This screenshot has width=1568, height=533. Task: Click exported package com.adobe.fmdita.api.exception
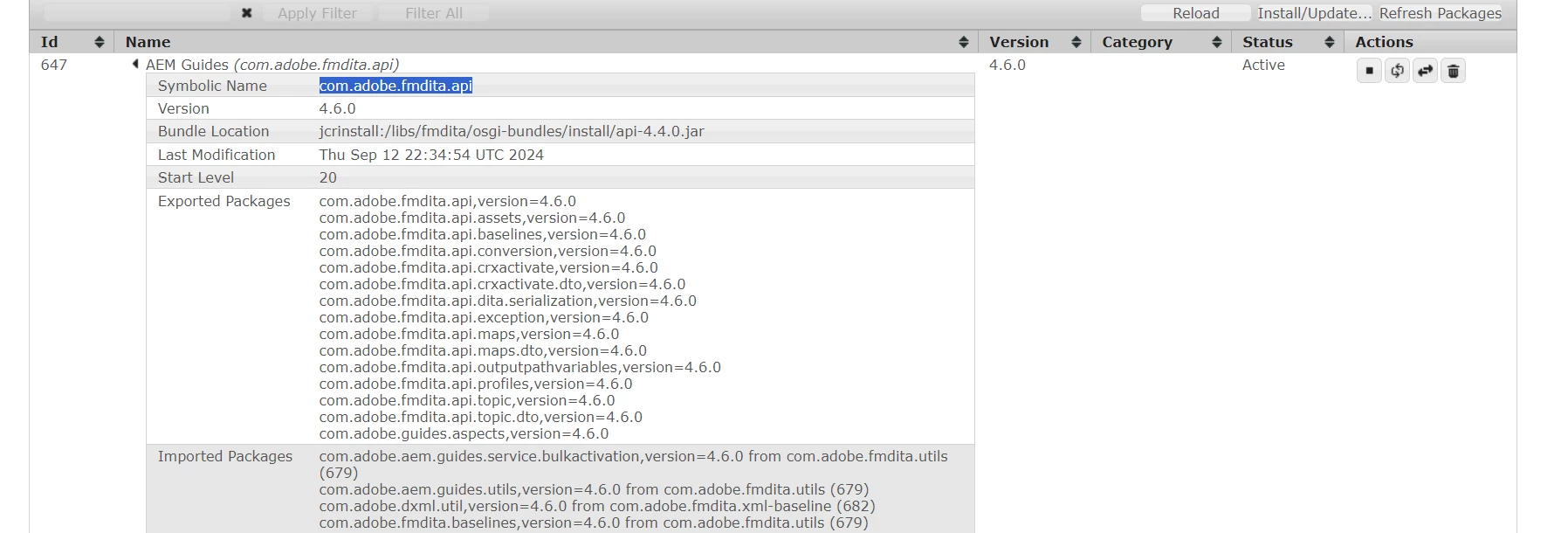tap(484, 317)
